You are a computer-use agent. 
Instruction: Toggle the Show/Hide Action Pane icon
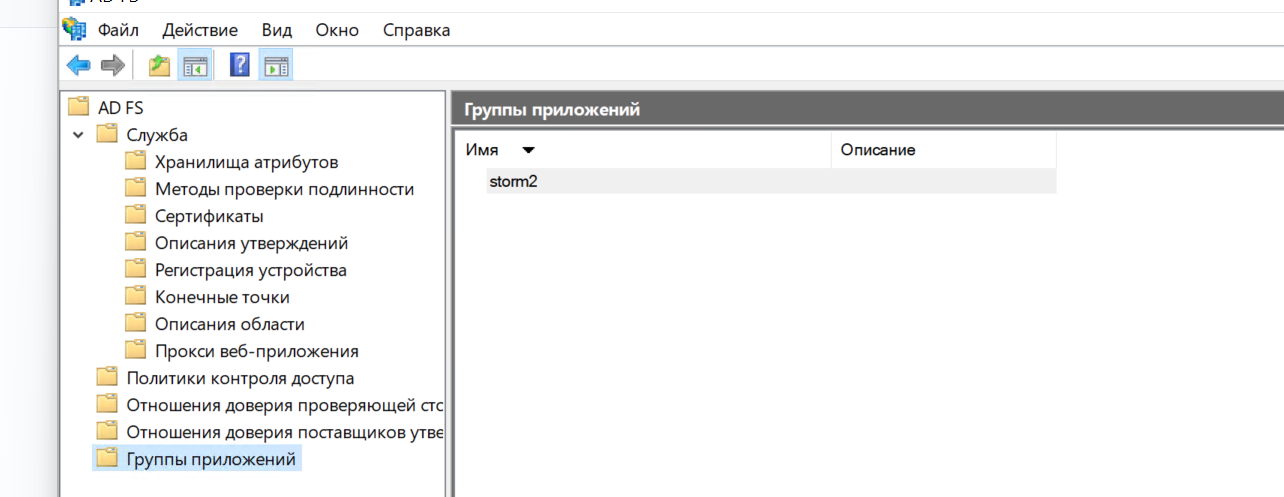point(276,66)
